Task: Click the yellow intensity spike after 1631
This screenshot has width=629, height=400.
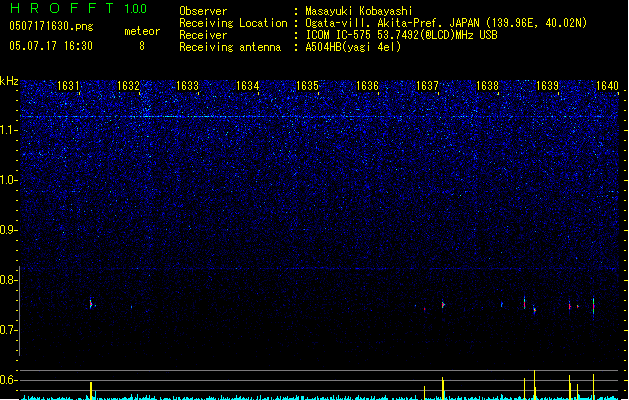Action: point(91,391)
